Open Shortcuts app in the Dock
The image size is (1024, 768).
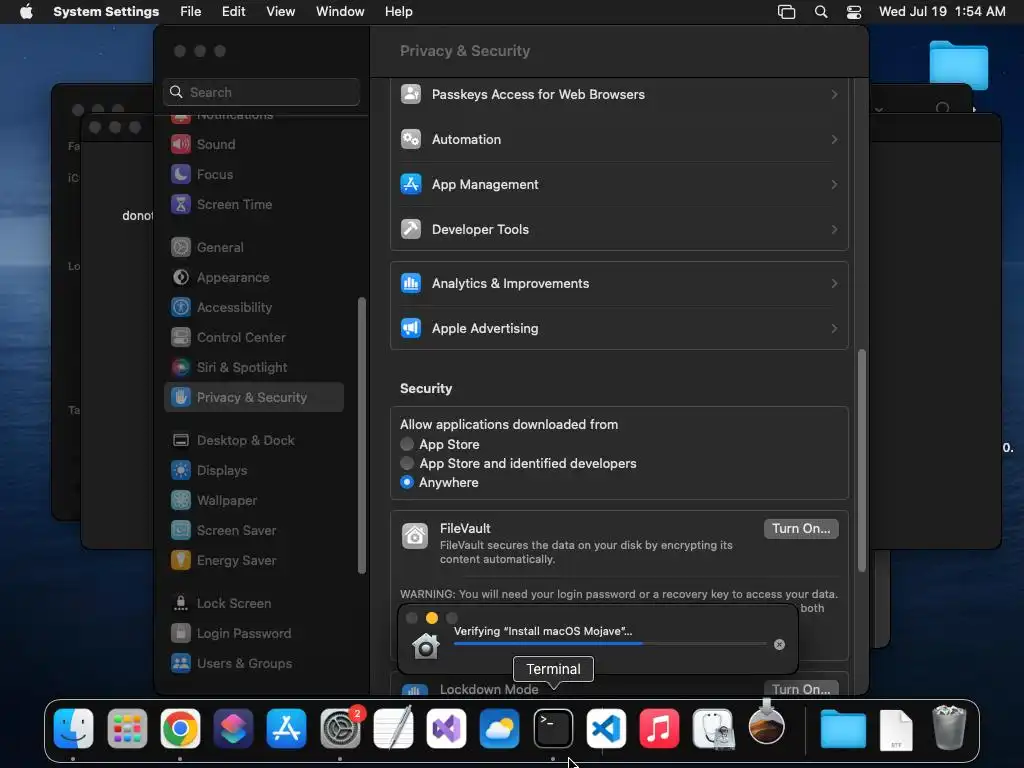[x=233, y=728]
